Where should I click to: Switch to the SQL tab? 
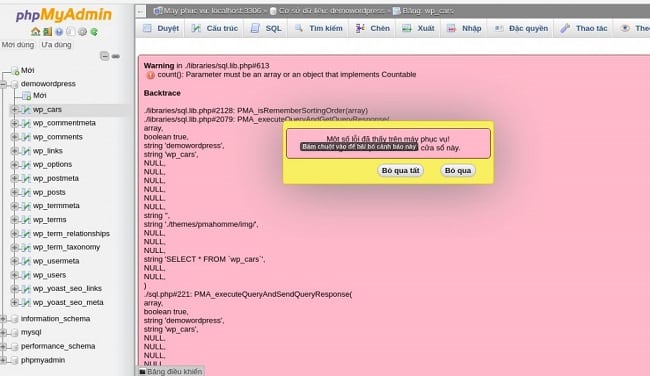pyautogui.click(x=266, y=28)
